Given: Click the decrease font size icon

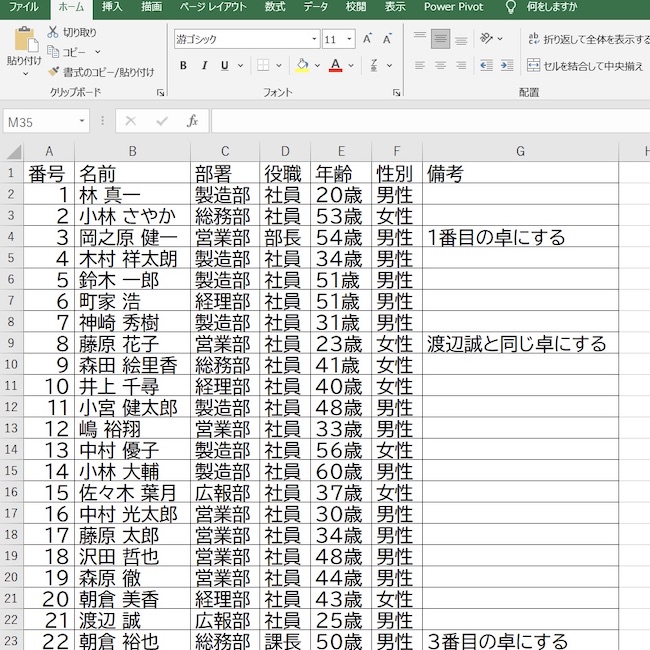Looking at the screenshot, I should [x=388, y=39].
